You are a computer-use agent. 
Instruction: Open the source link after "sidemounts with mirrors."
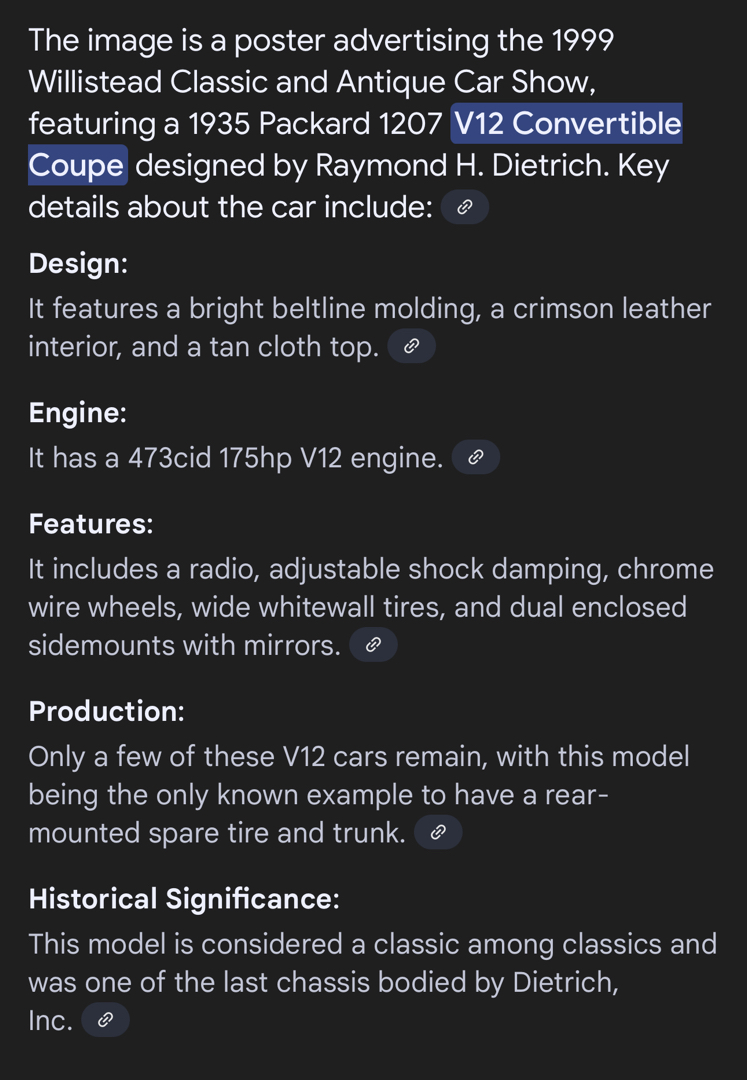pyautogui.click(x=373, y=645)
